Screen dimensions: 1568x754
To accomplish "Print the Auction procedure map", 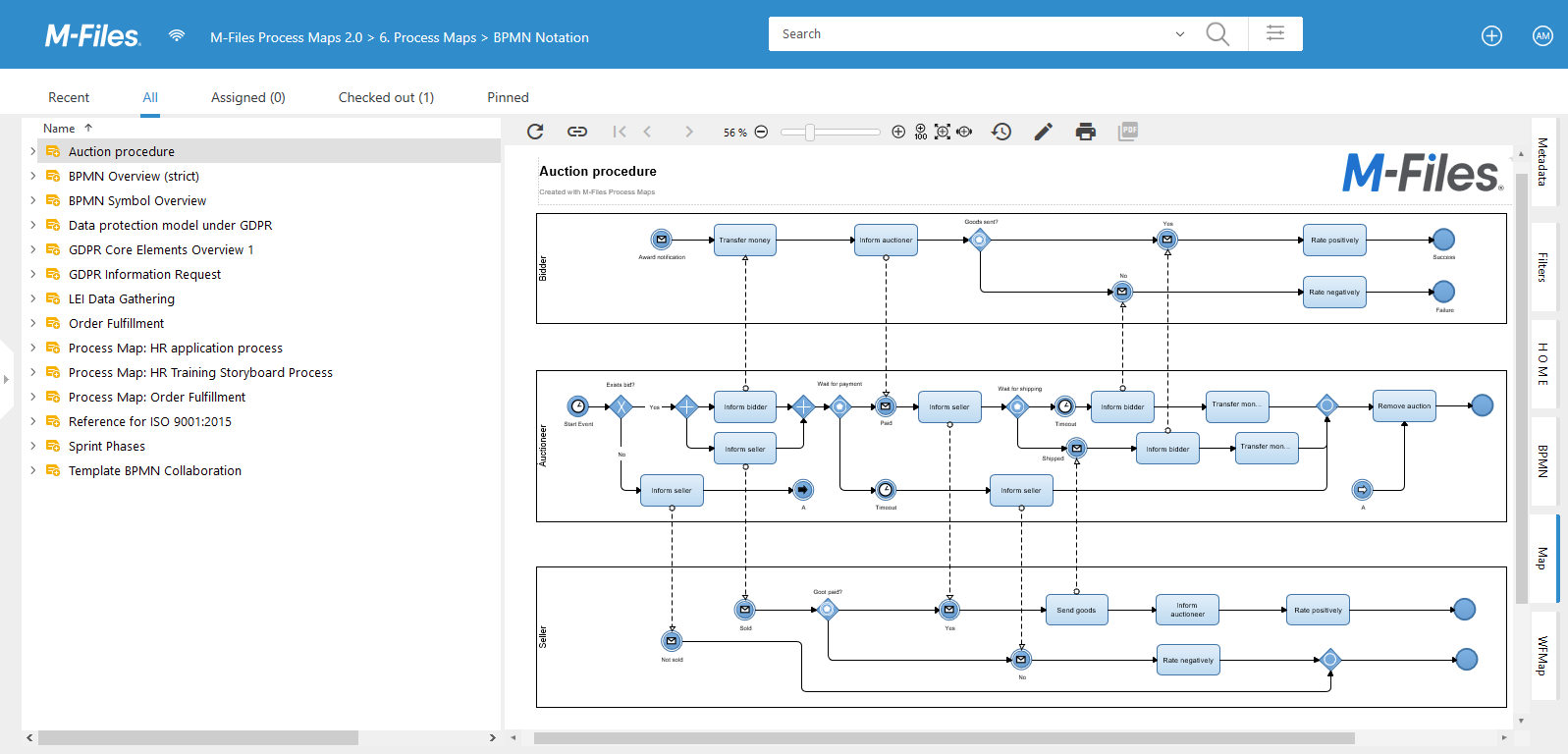I will (x=1085, y=132).
